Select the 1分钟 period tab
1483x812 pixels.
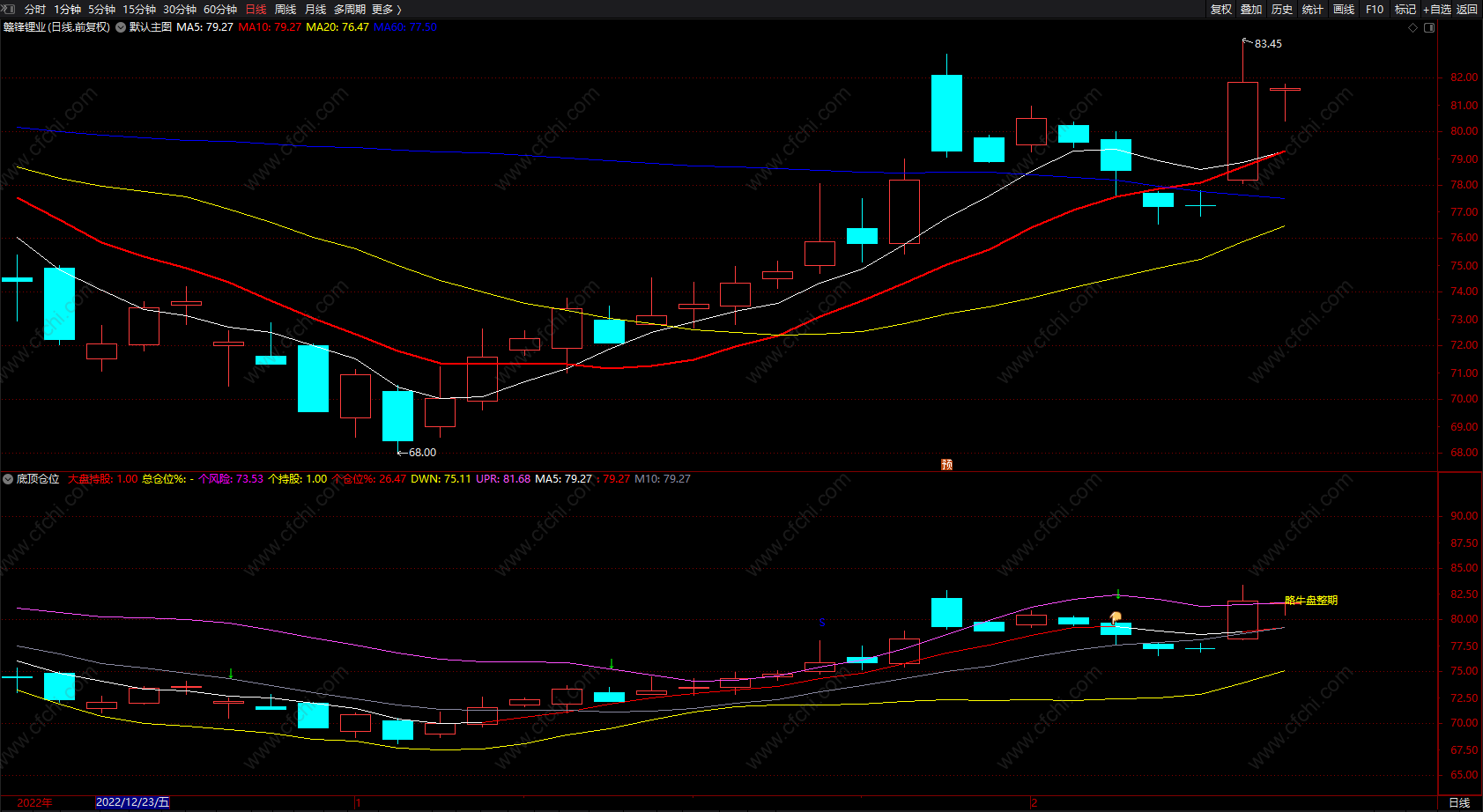click(67, 9)
